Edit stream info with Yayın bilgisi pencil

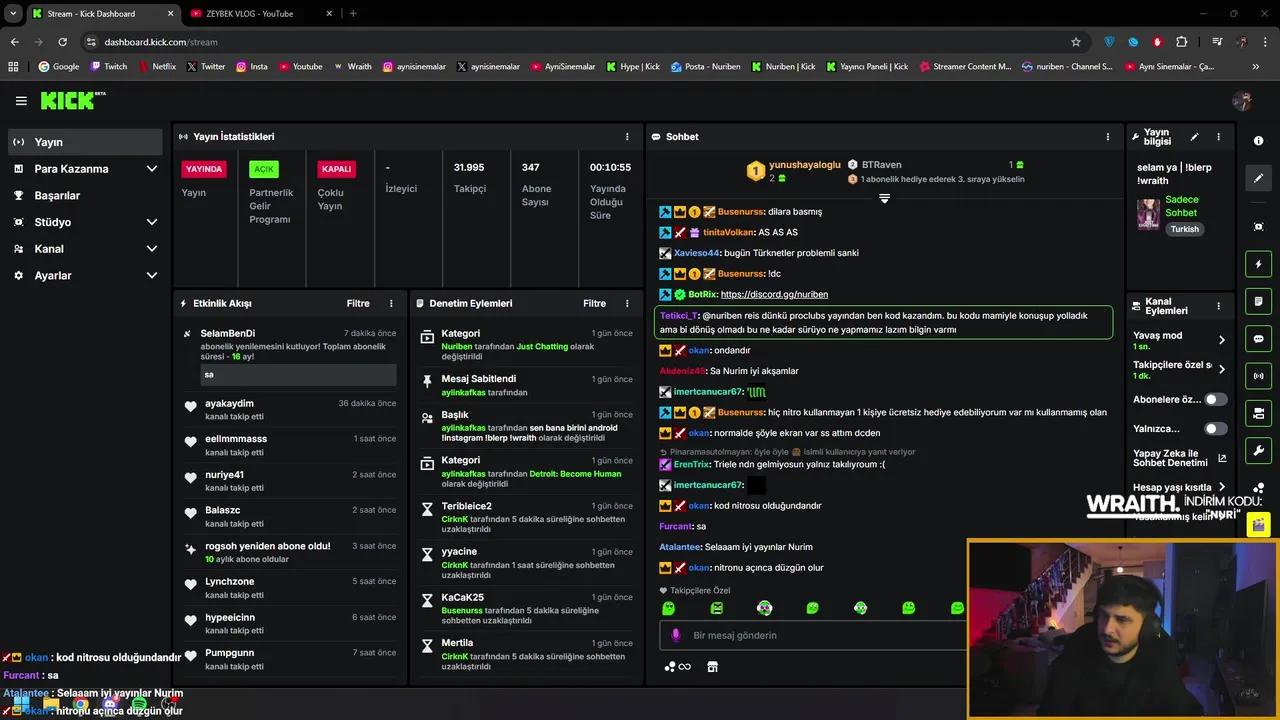1194,137
